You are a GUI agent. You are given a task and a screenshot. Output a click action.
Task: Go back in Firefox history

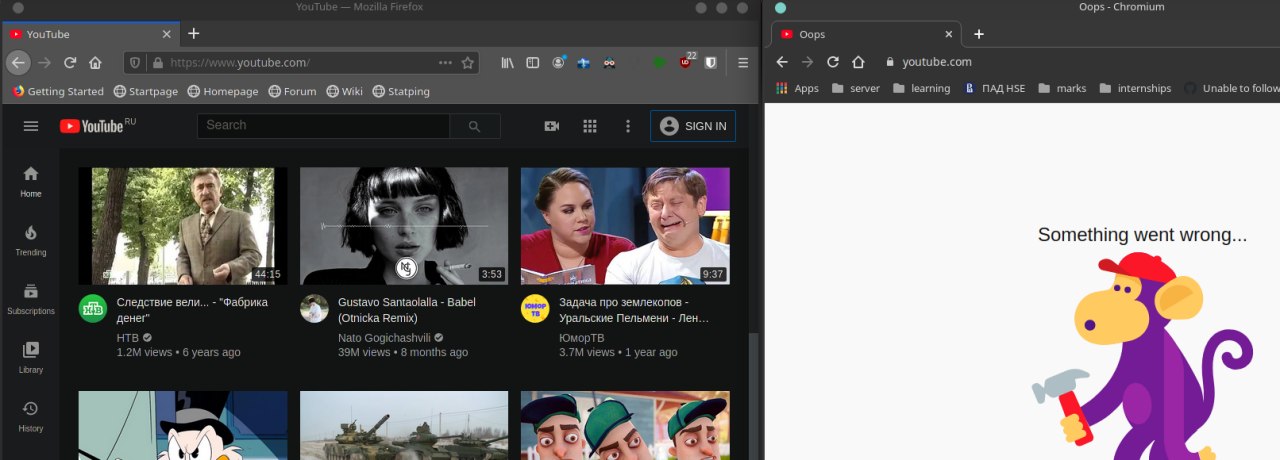[x=18, y=62]
